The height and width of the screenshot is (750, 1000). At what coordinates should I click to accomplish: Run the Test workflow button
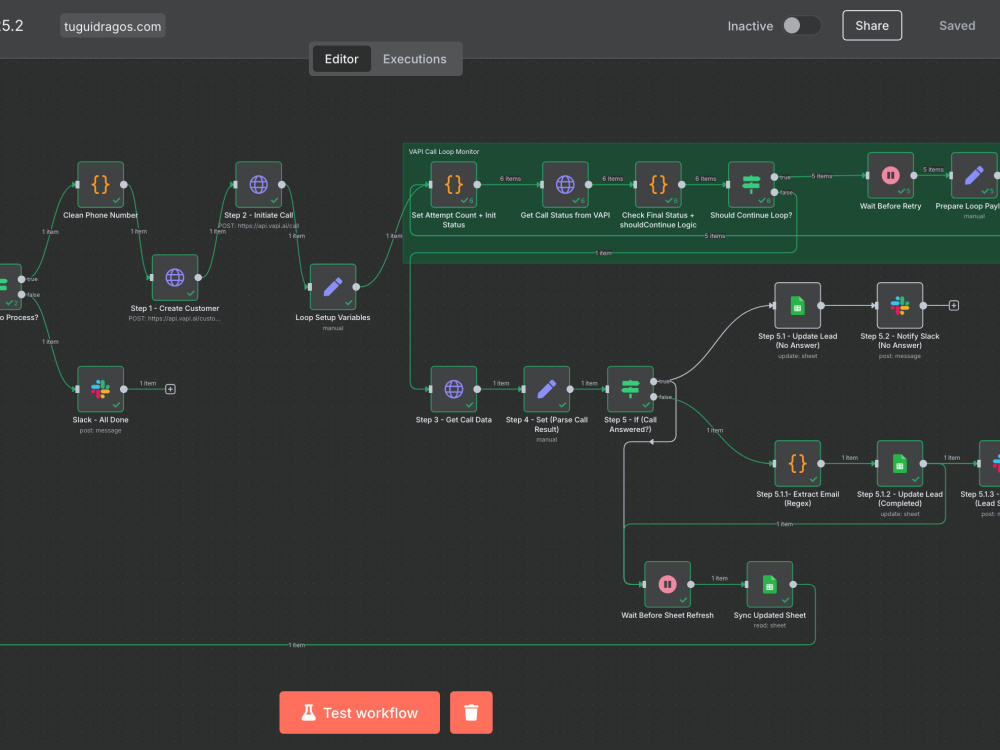tap(360, 712)
